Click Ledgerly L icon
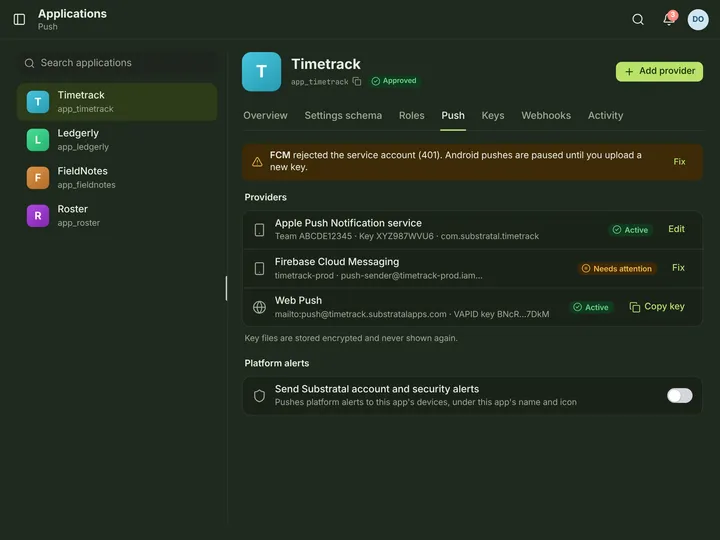This screenshot has width=720, height=540. 38,140
